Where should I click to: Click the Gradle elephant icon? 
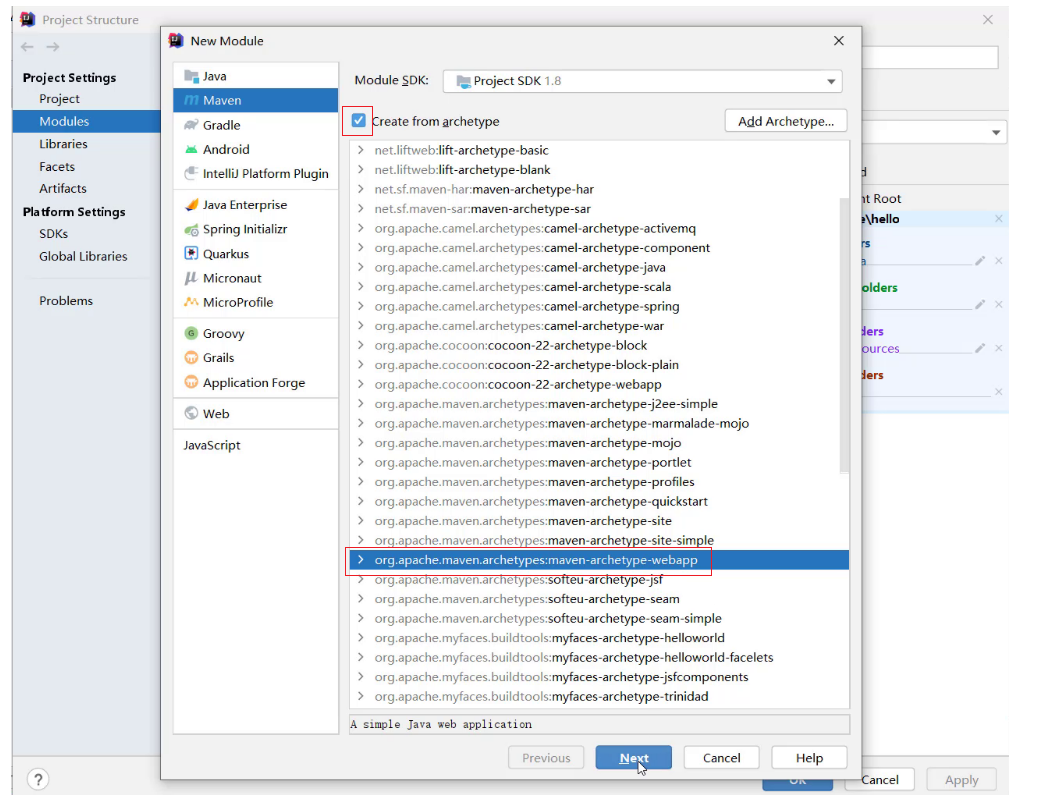click(x=191, y=125)
